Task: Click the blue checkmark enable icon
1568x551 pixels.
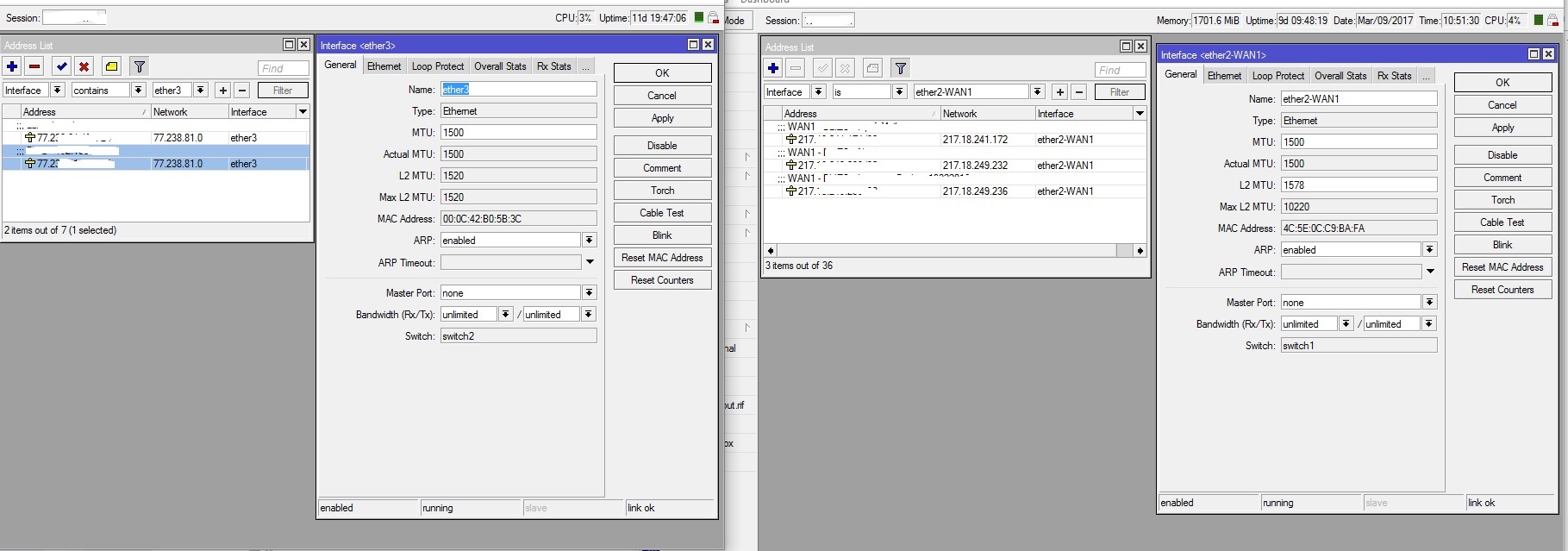Action: point(61,66)
